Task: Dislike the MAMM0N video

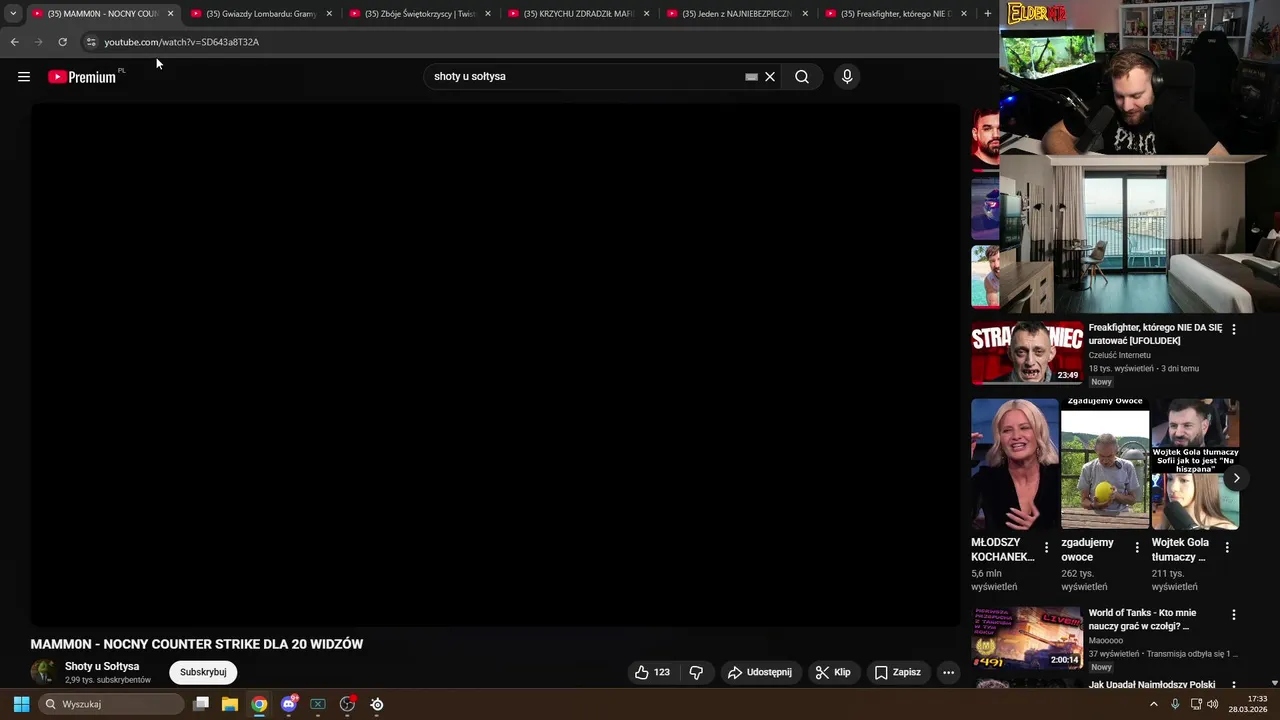Action: point(697,672)
